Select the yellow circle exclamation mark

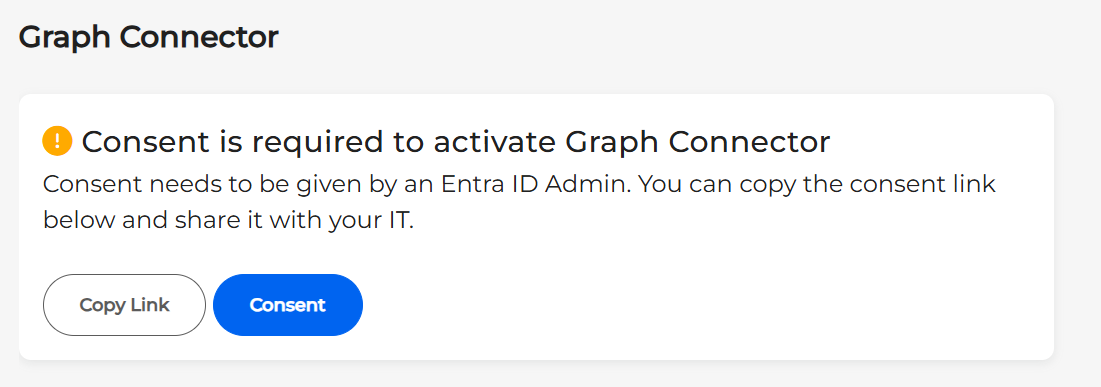[58, 140]
